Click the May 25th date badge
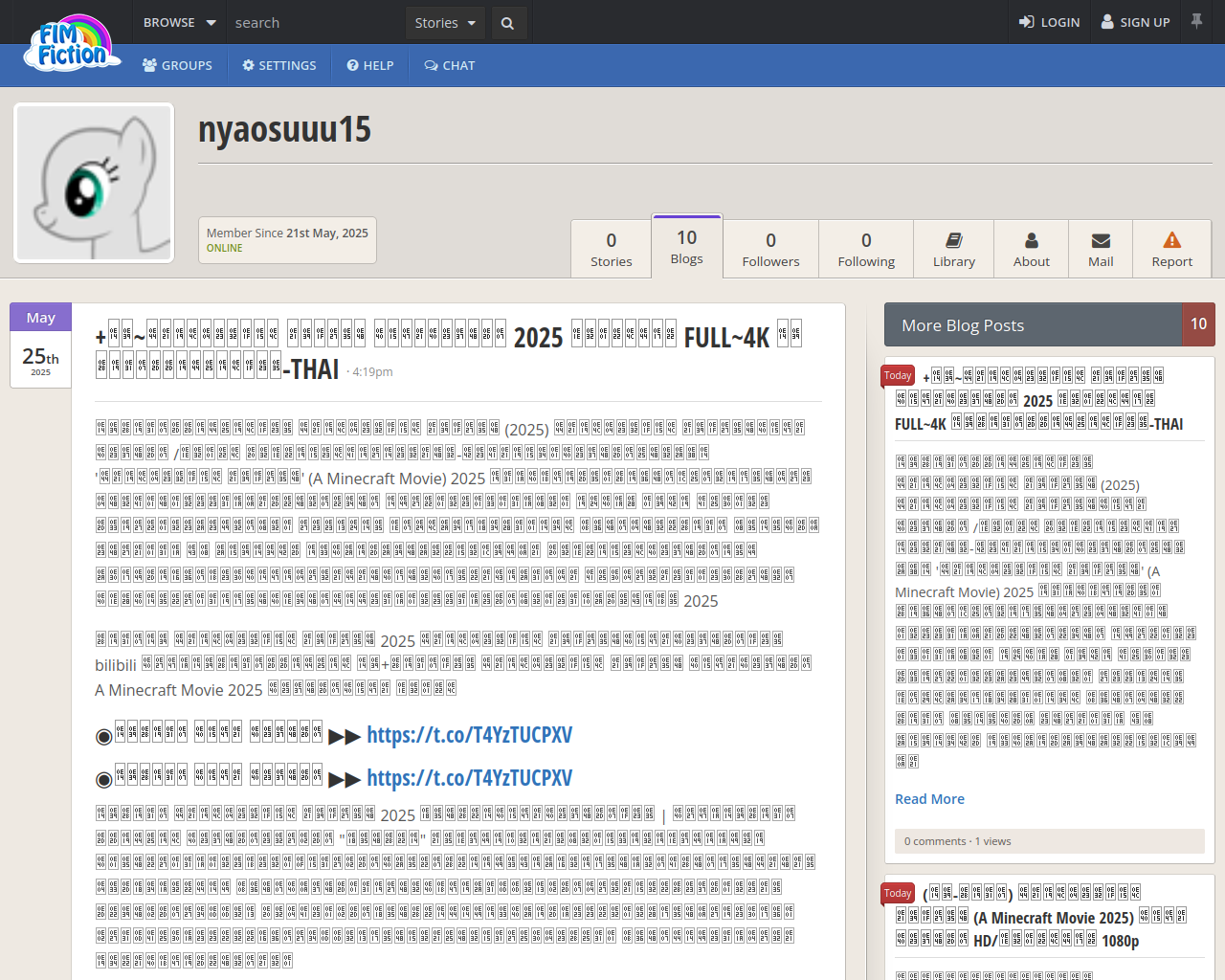Screen dimensions: 1225x980 (x=40, y=345)
